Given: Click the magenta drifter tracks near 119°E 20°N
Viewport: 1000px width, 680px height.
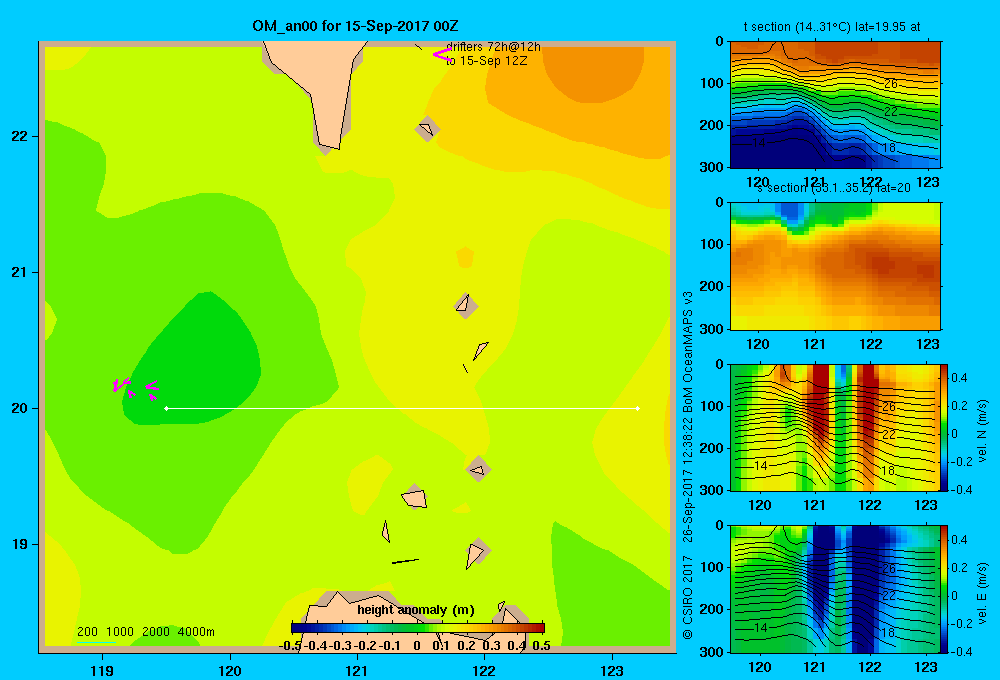Looking at the screenshot, I should tap(135, 387).
